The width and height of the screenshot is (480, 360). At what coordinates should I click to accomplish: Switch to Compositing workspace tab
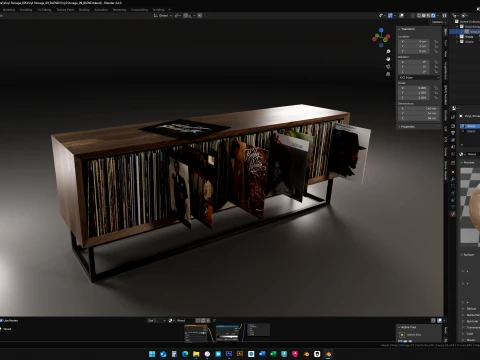pyautogui.click(x=139, y=10)
